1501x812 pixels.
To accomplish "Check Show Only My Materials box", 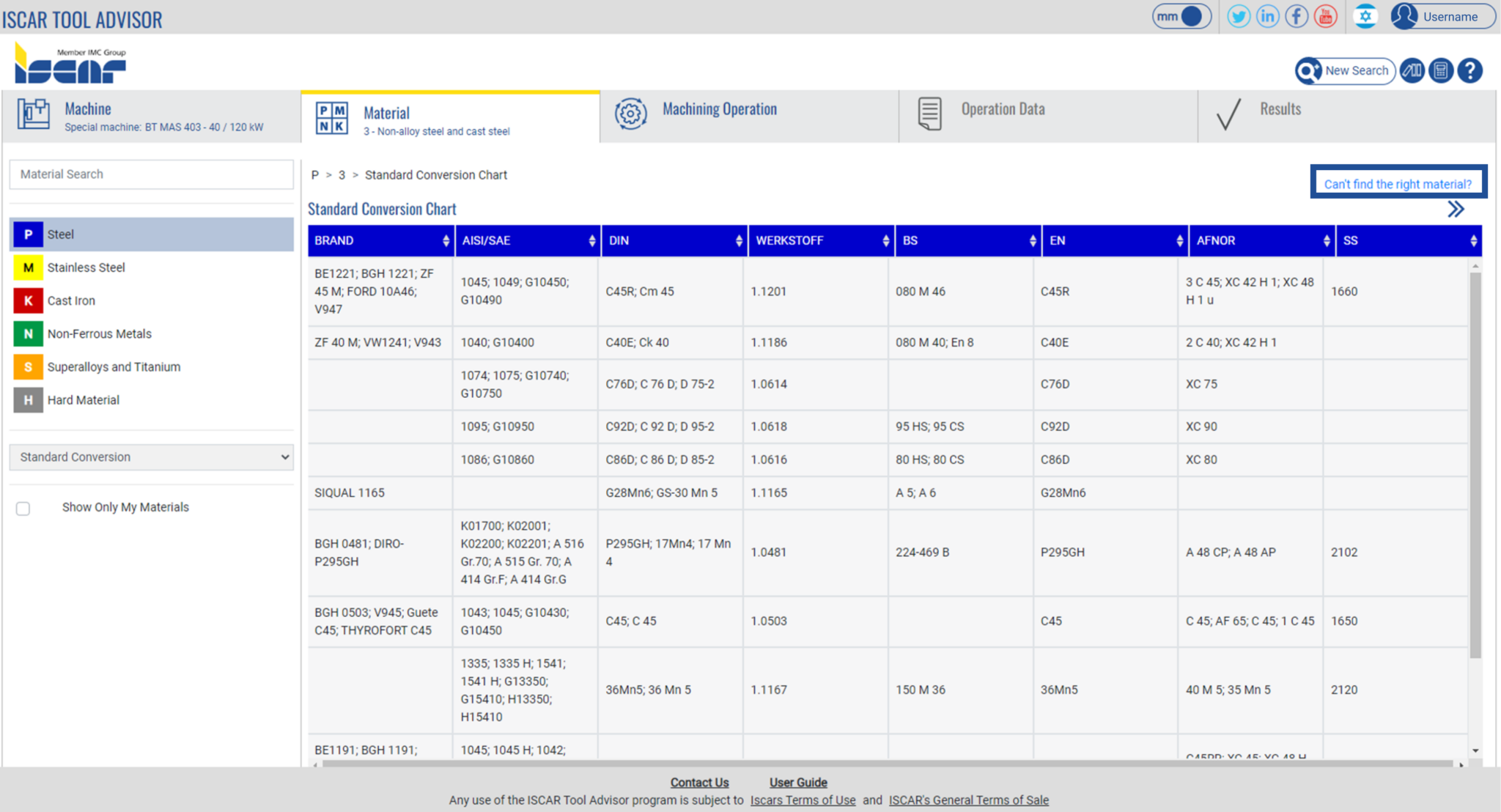I will coord(23,508).
